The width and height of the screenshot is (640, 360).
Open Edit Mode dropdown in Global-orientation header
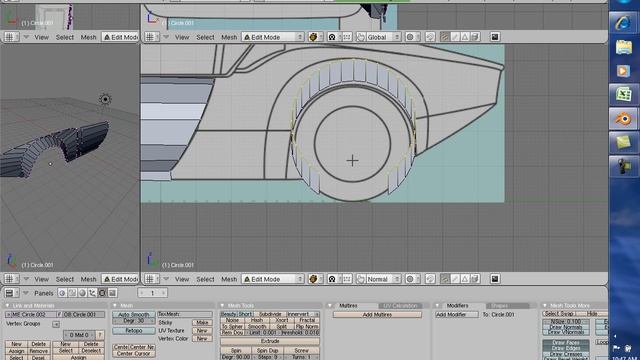coord(273,37)
